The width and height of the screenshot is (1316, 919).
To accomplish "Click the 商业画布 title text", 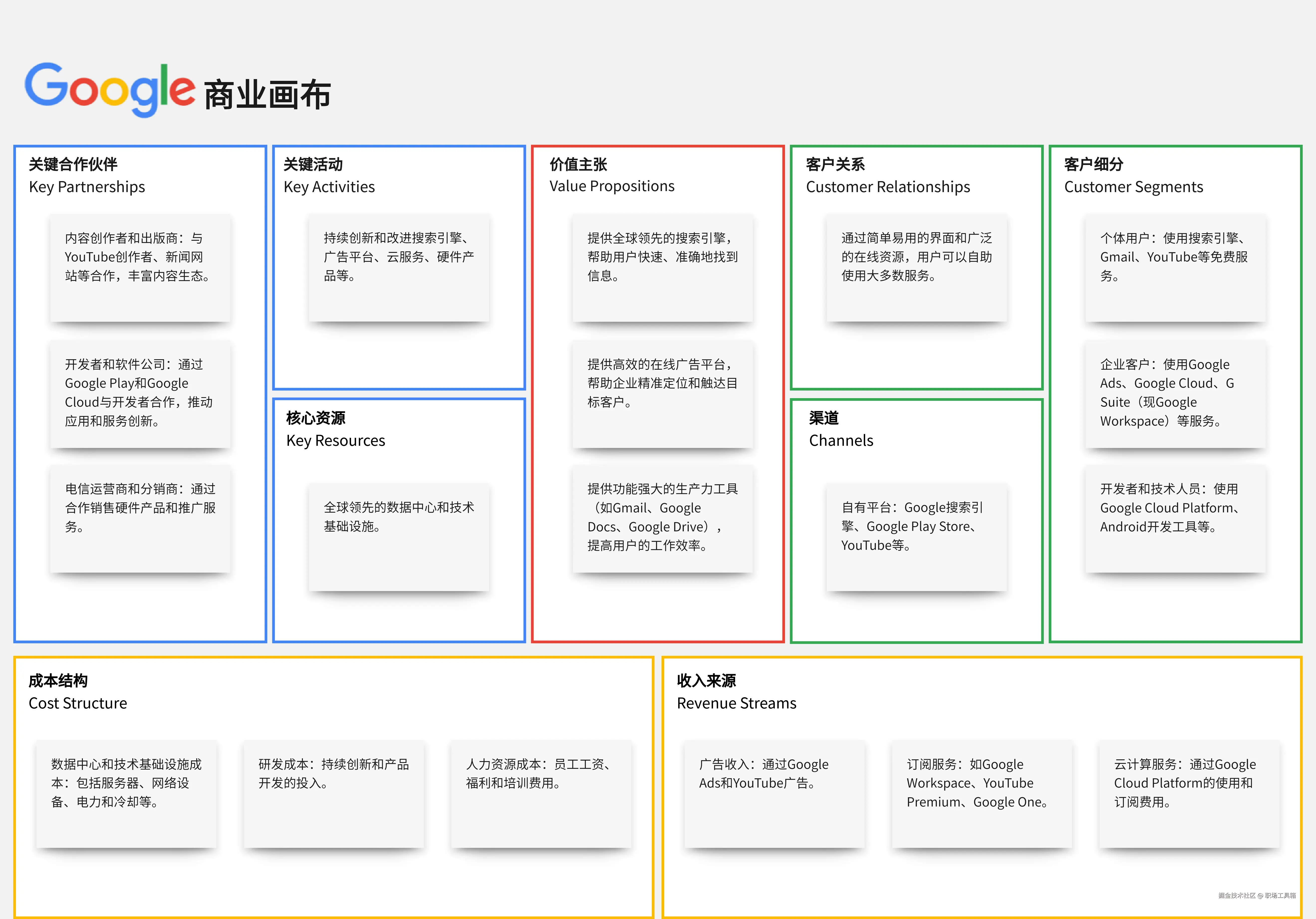I will (x=267, y=95).
